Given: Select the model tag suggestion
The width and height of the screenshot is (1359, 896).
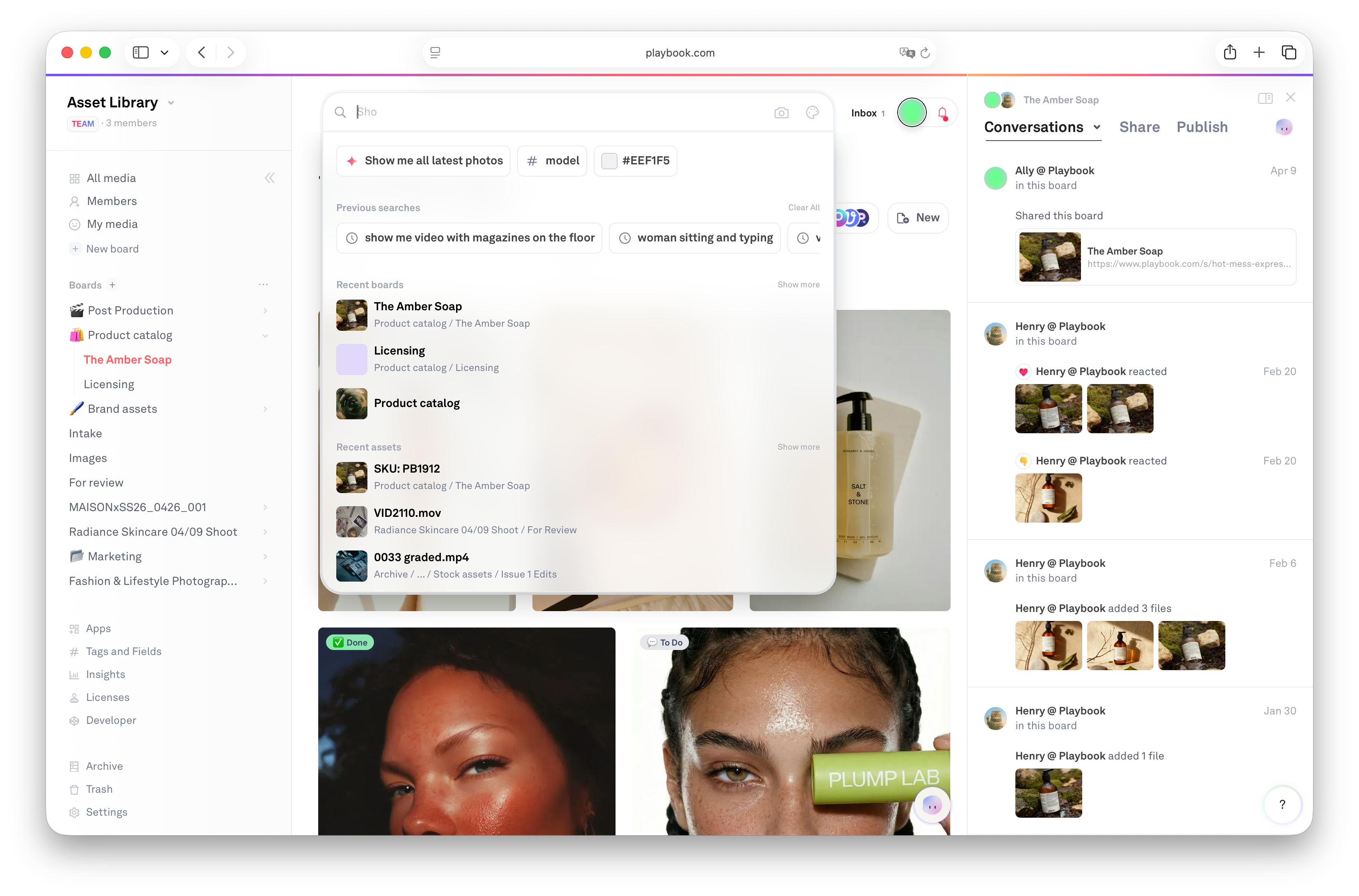Looking at the screenshot, I should (552, 161).
